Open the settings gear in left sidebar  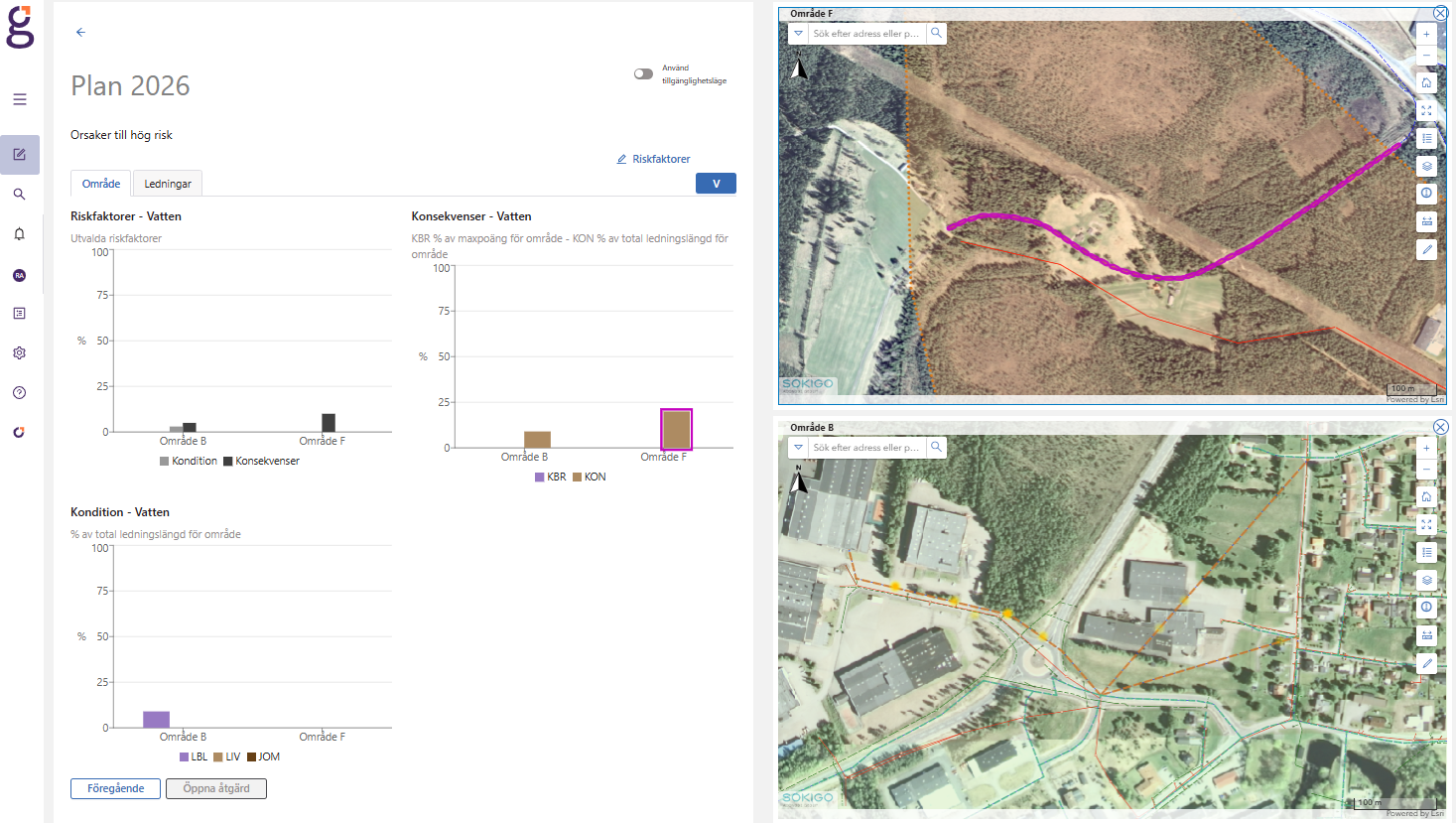(x=19, y=353)
